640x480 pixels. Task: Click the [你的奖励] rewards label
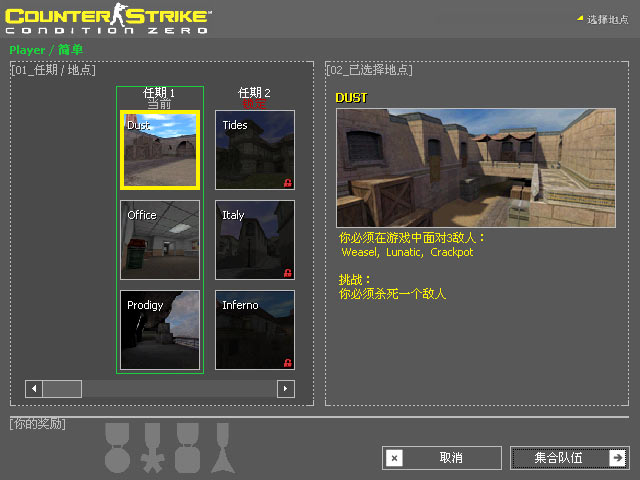click(38, 424)
